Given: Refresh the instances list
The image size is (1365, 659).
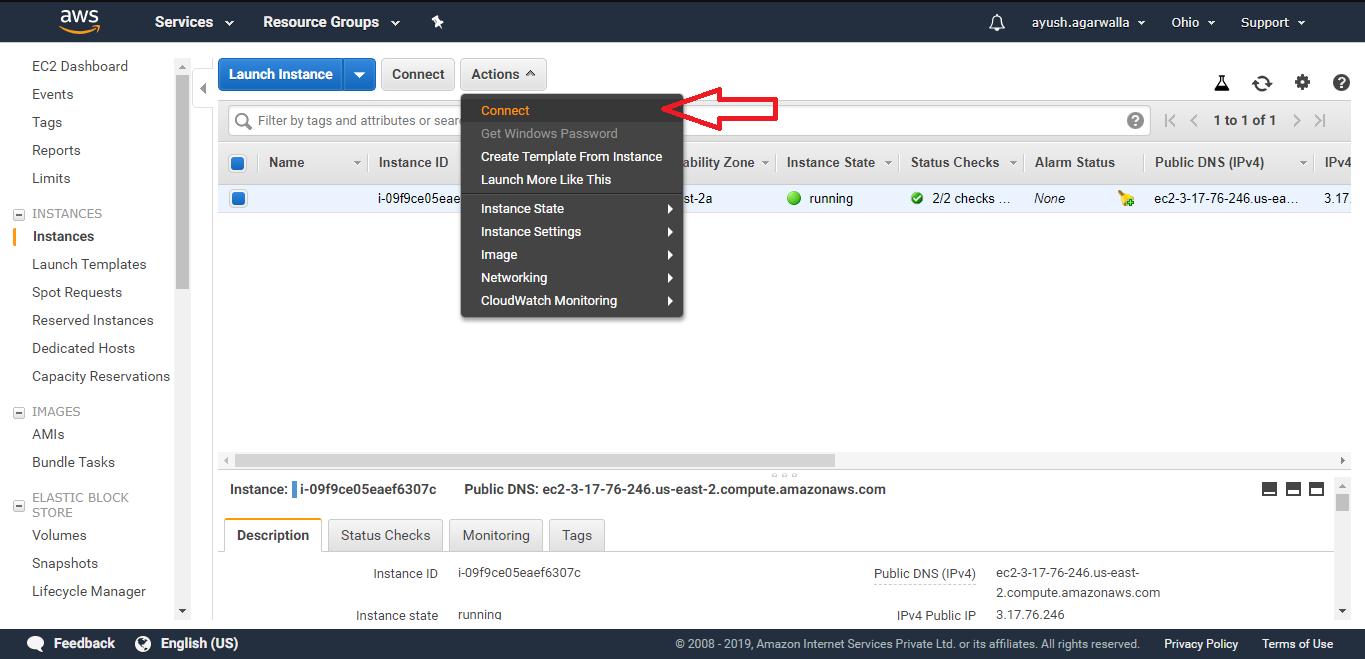Looking at the screenshot, I should point(1262,83).
